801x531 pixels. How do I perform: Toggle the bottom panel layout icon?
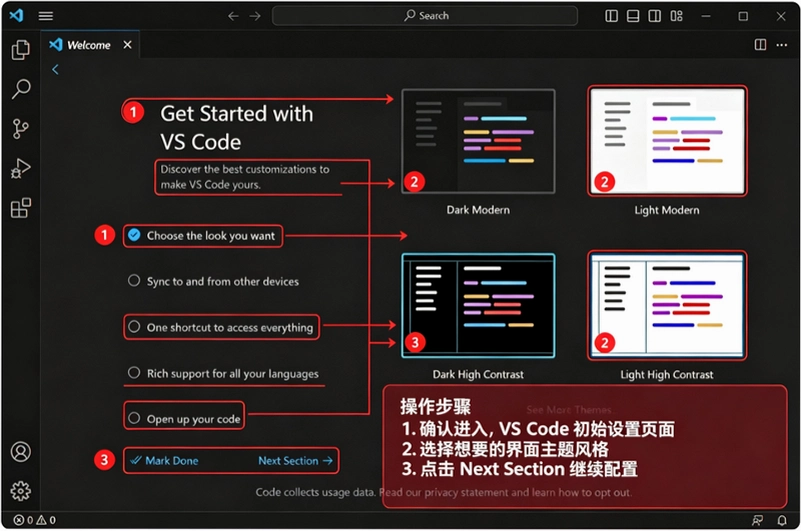pos(633,16)
